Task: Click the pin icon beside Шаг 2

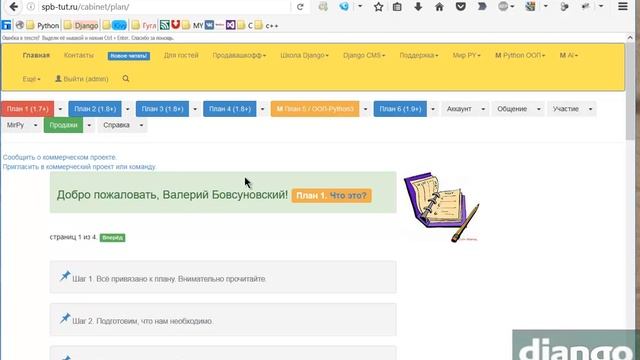Action: click(65, 318)
